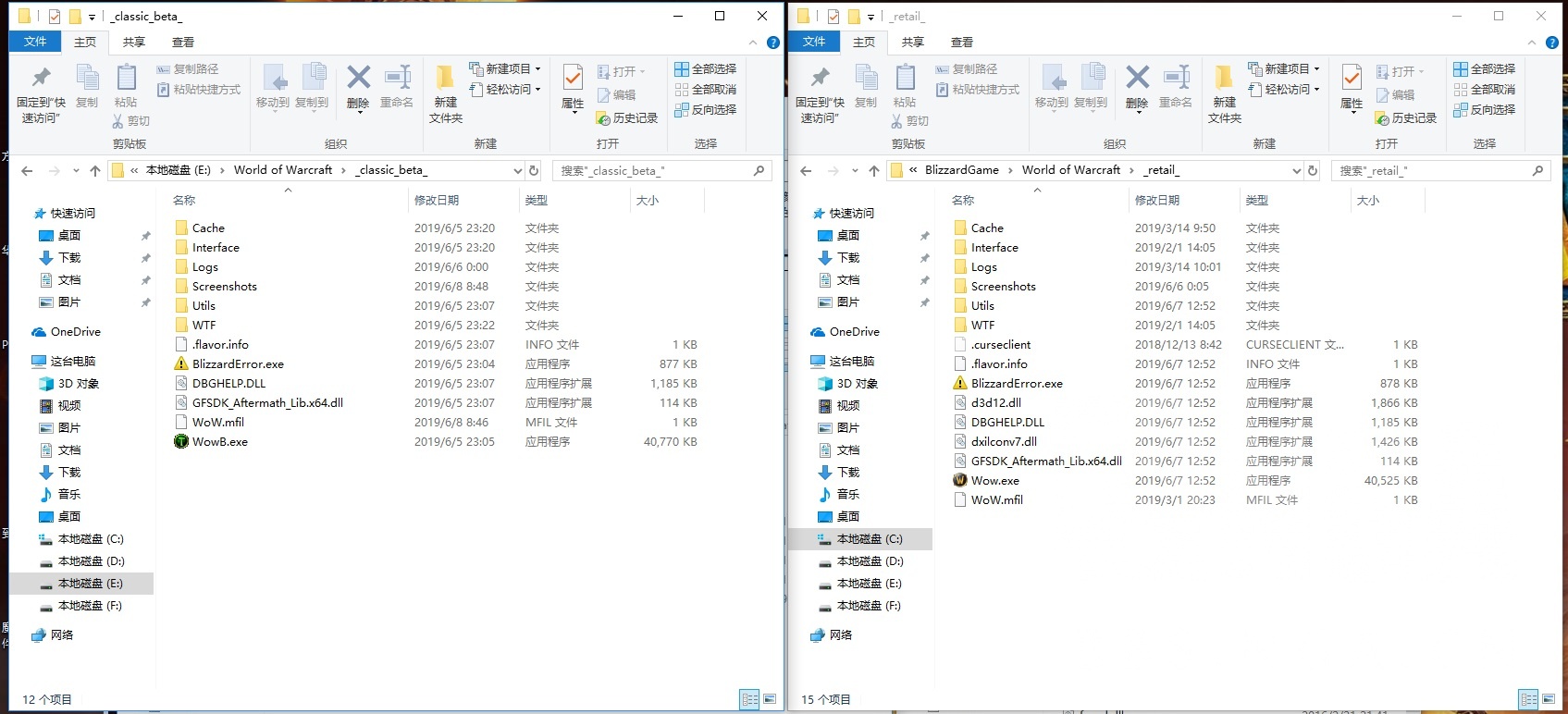Collapse ribbon chevron in _classic_beta_ window
The image size is (1568, 714).
point(753,43)
